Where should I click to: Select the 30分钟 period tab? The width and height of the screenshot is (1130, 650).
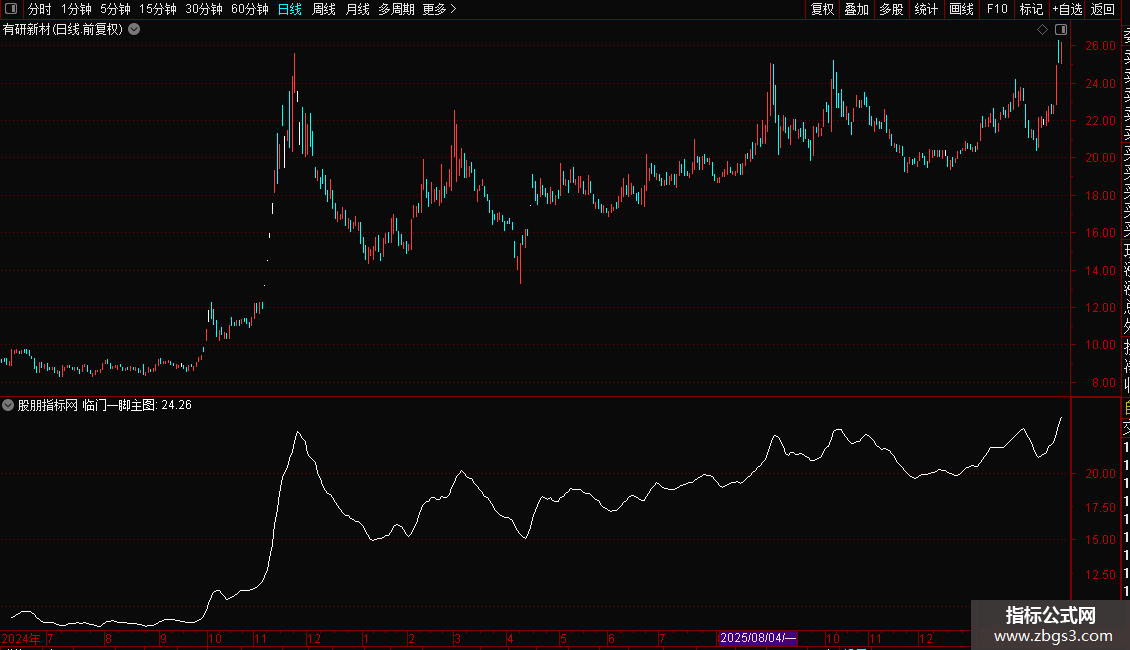pyautogui.click(x=204, y=9)
